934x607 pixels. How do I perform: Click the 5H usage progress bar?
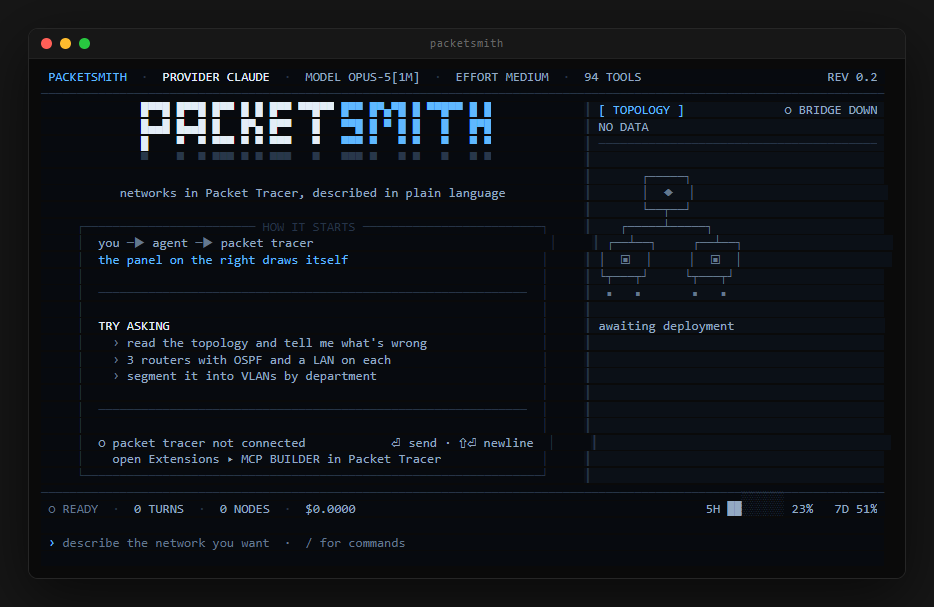[755, 509]
